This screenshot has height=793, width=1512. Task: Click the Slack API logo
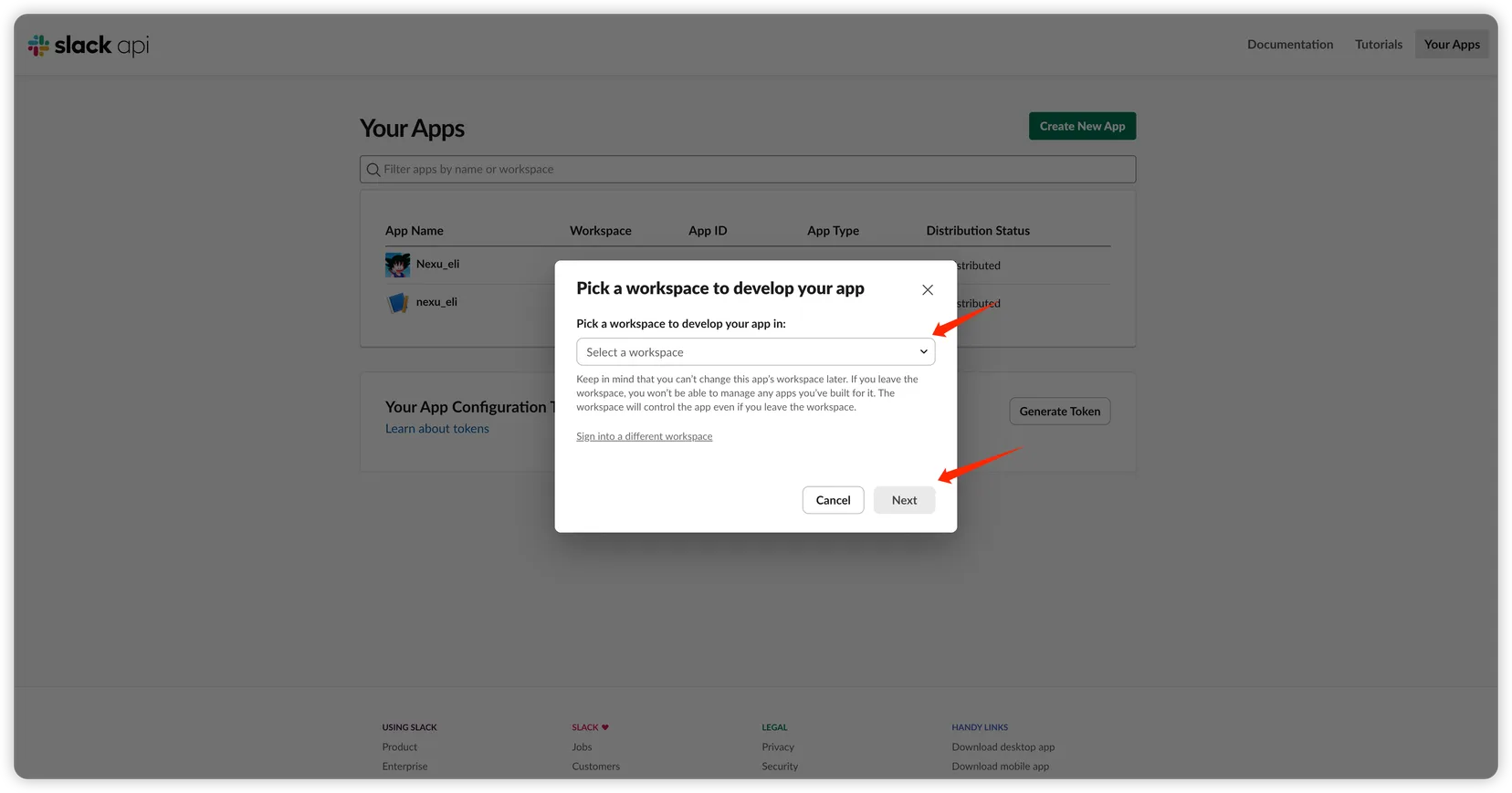tap(89, 45)
